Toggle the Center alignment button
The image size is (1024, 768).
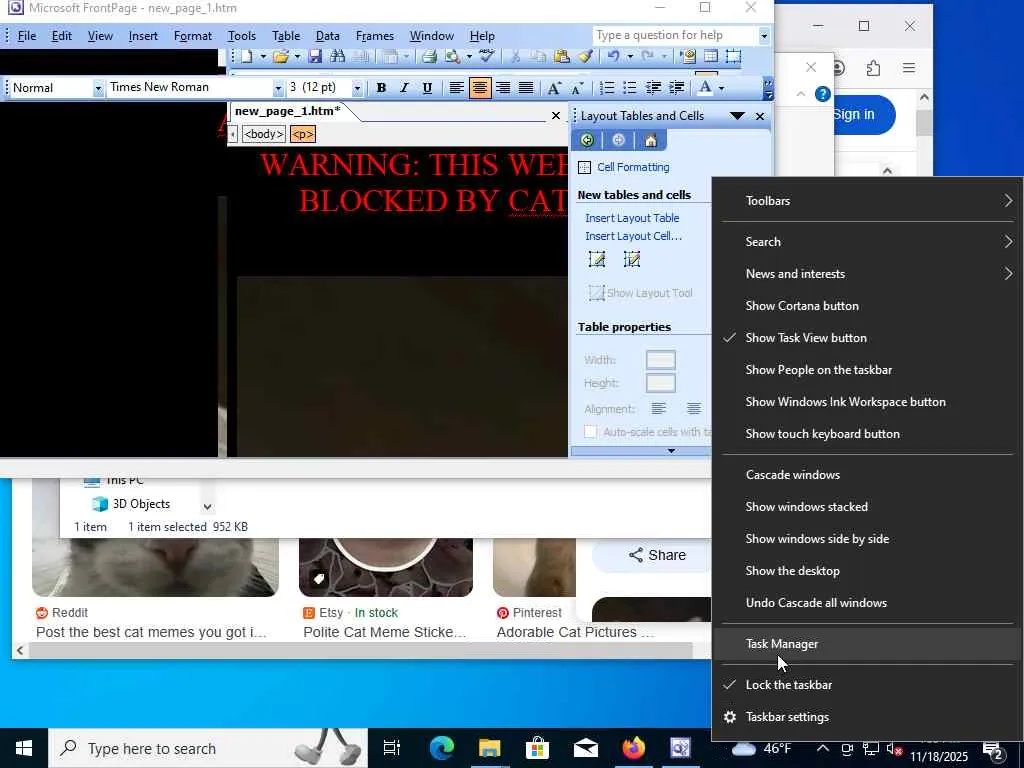(480, 88)
